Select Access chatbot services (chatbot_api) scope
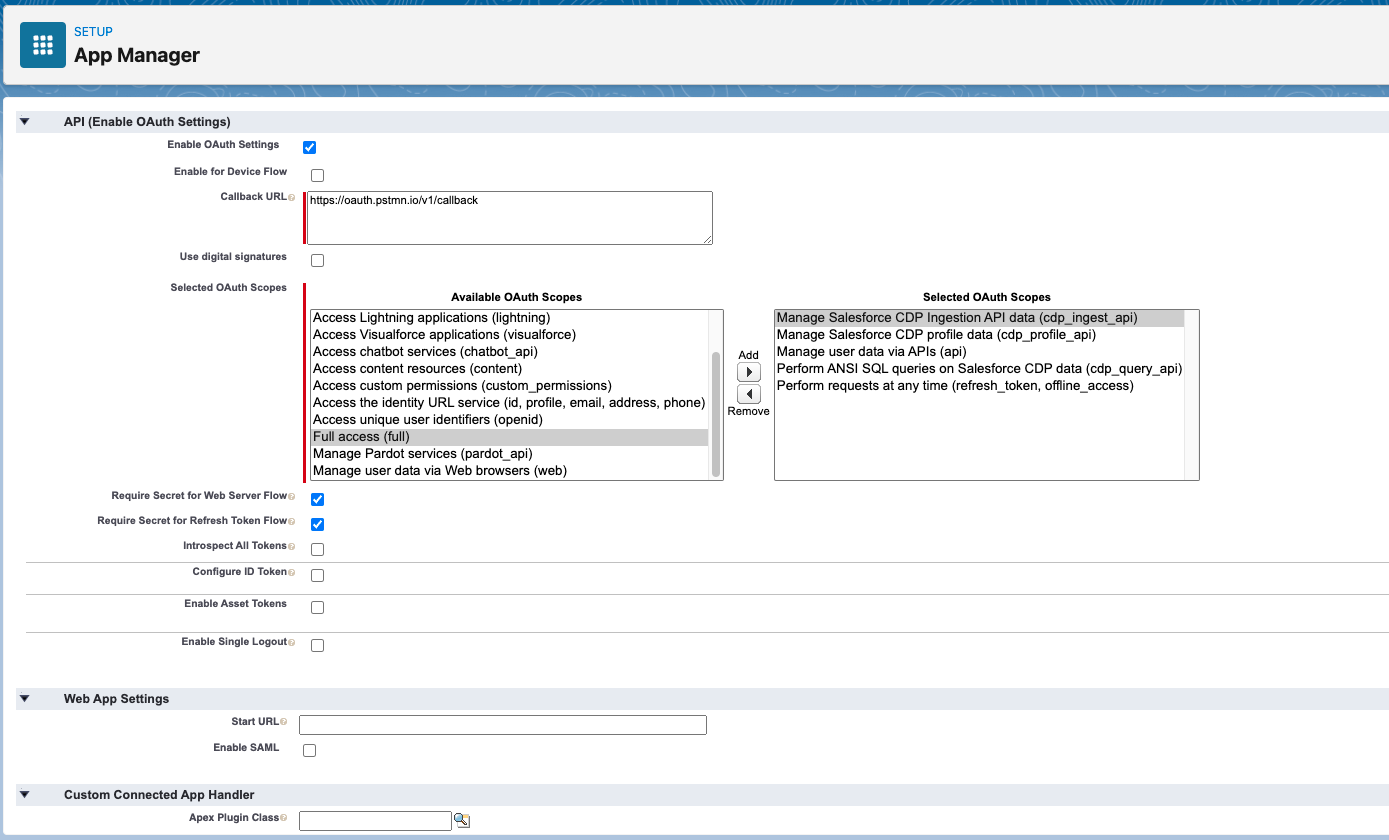The height and width of the screenshot is (840, 1389). pyautogui.click(x=509, y=352)
